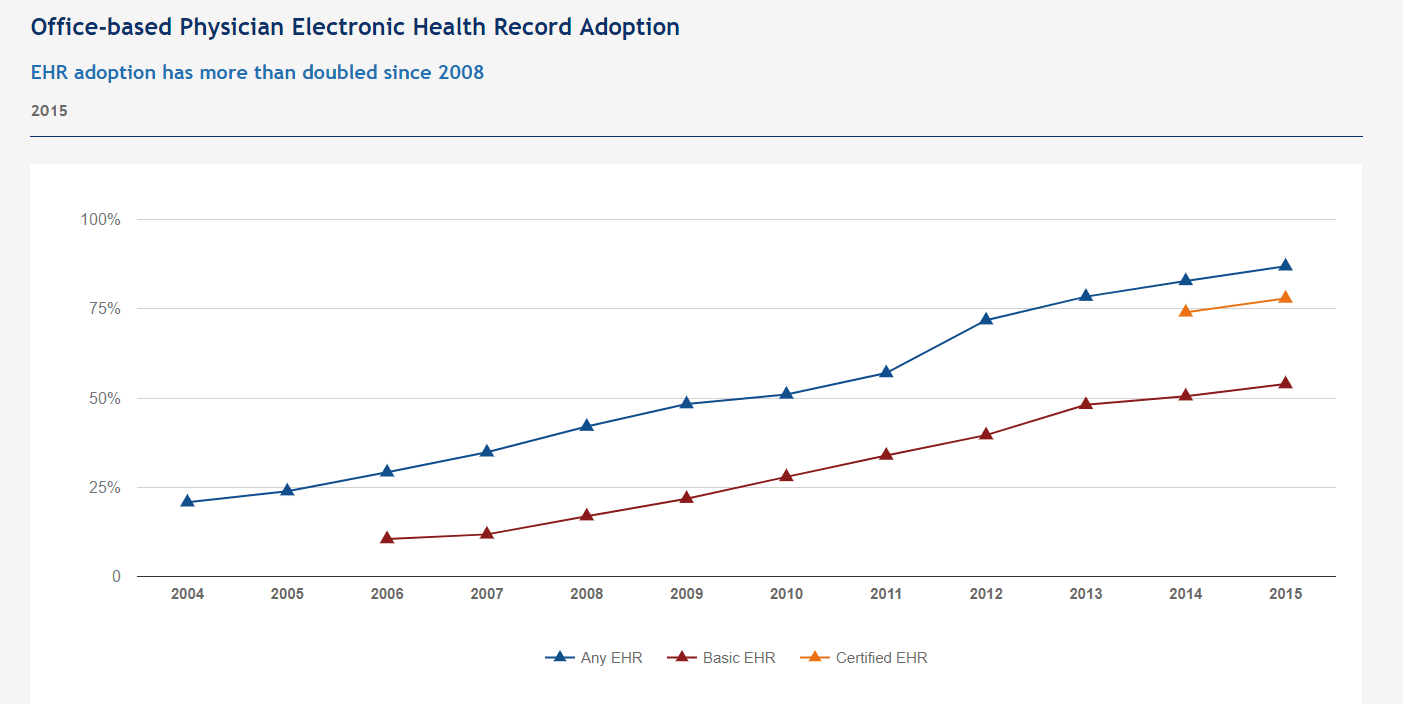
Task: Select the Basic EHR point for 2015
Action: pos(1286,383)
